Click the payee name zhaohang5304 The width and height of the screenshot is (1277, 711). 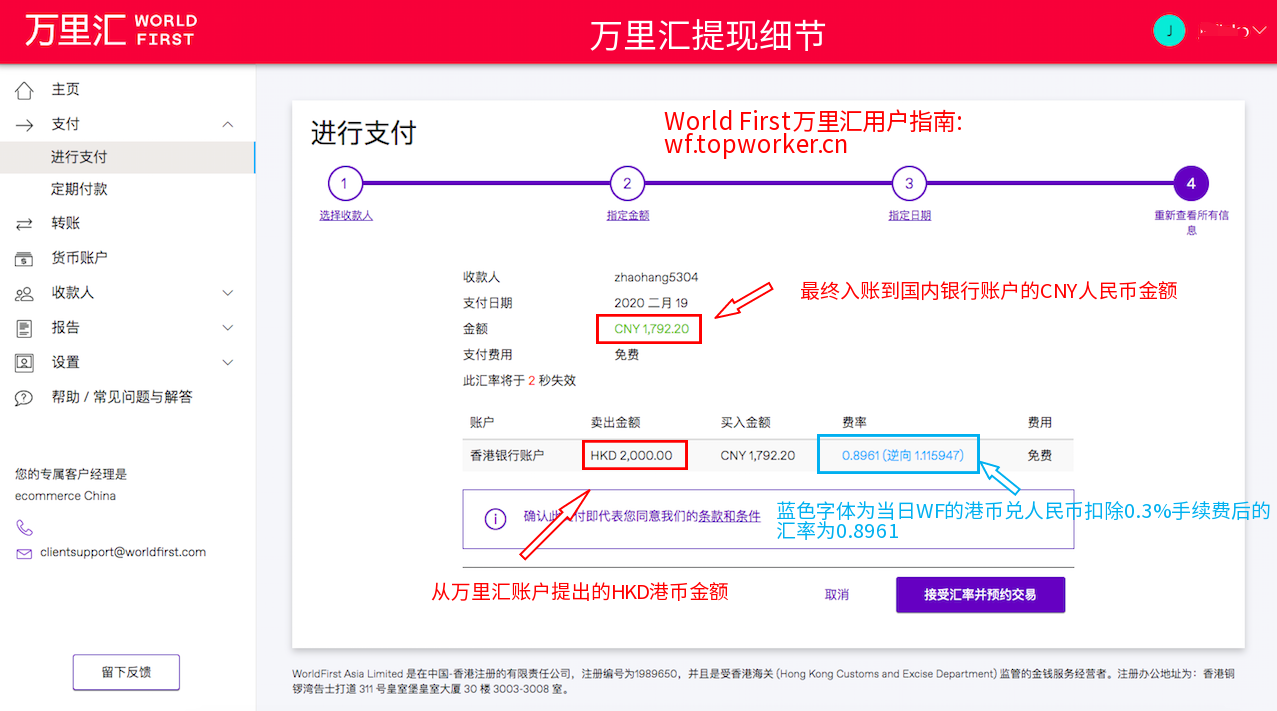point(656,277)
